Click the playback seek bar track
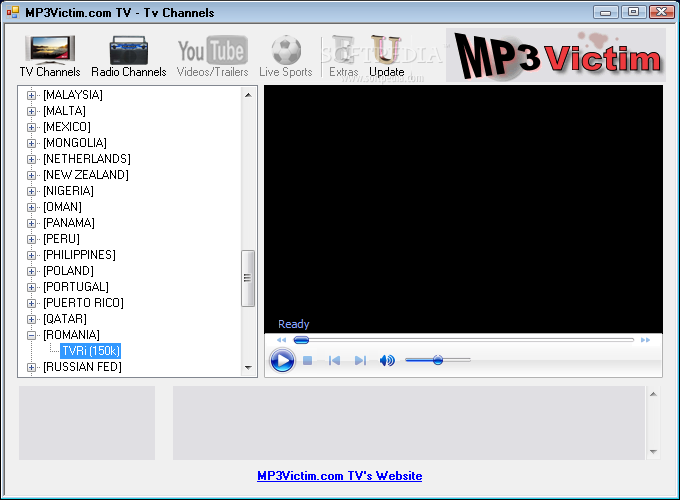The image size is (680, 500). 464,340
